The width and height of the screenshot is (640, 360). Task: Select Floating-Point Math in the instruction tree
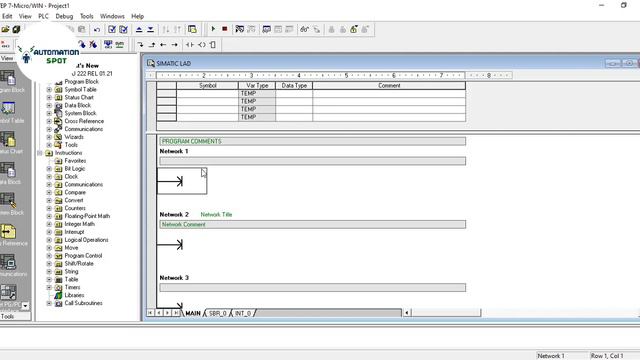click(x=87, y=216)
